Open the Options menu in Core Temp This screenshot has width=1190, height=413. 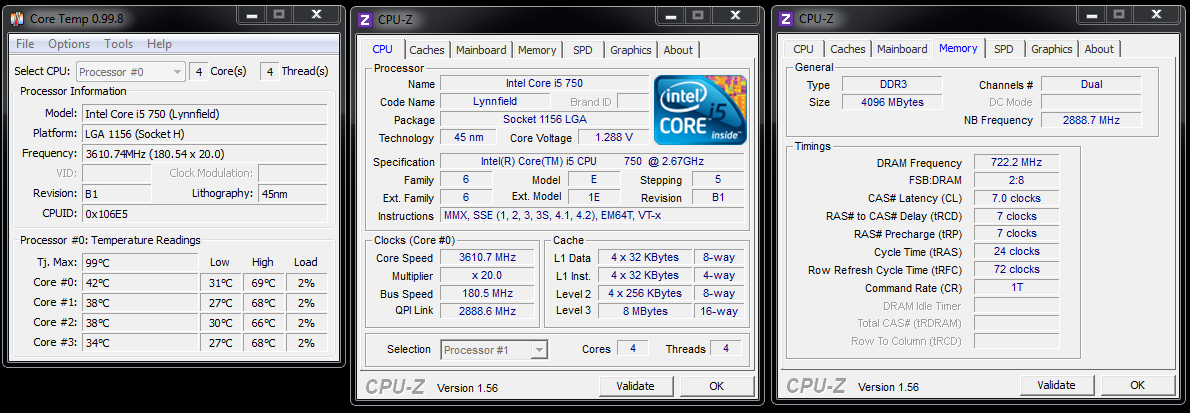coord(69,44)
